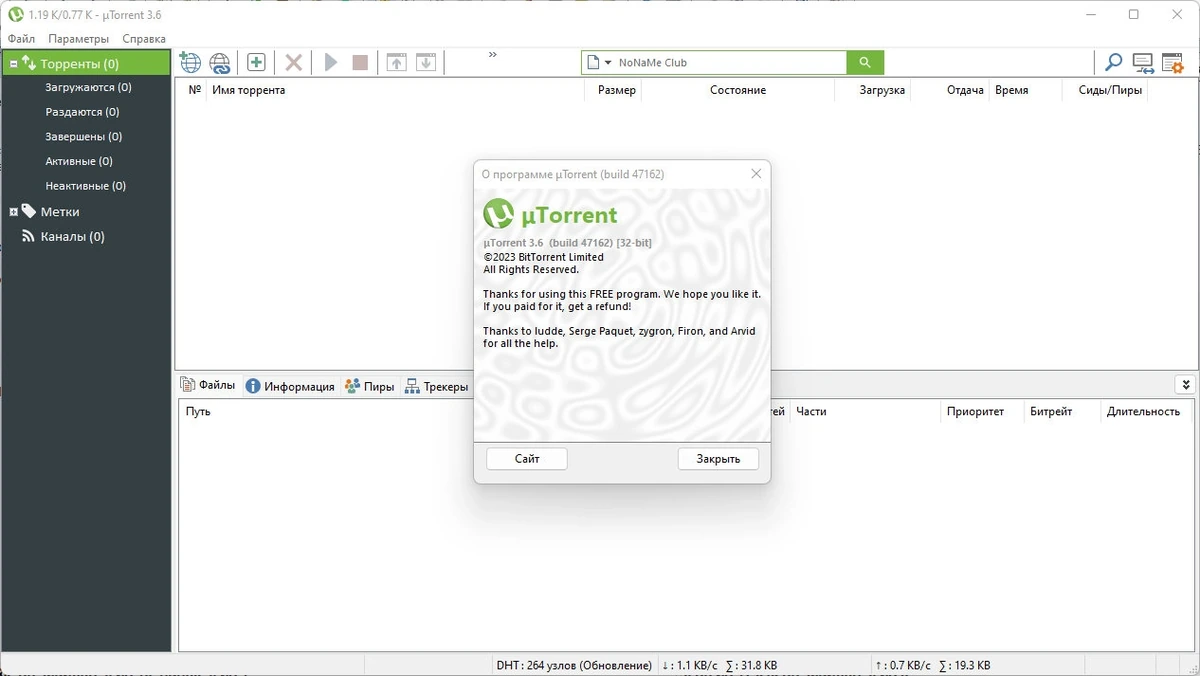Image resolution: width=1200 pixels, height=676 pixels.
Task: Click download speed 1.1 KB/c status
Action: coord(690,665)
